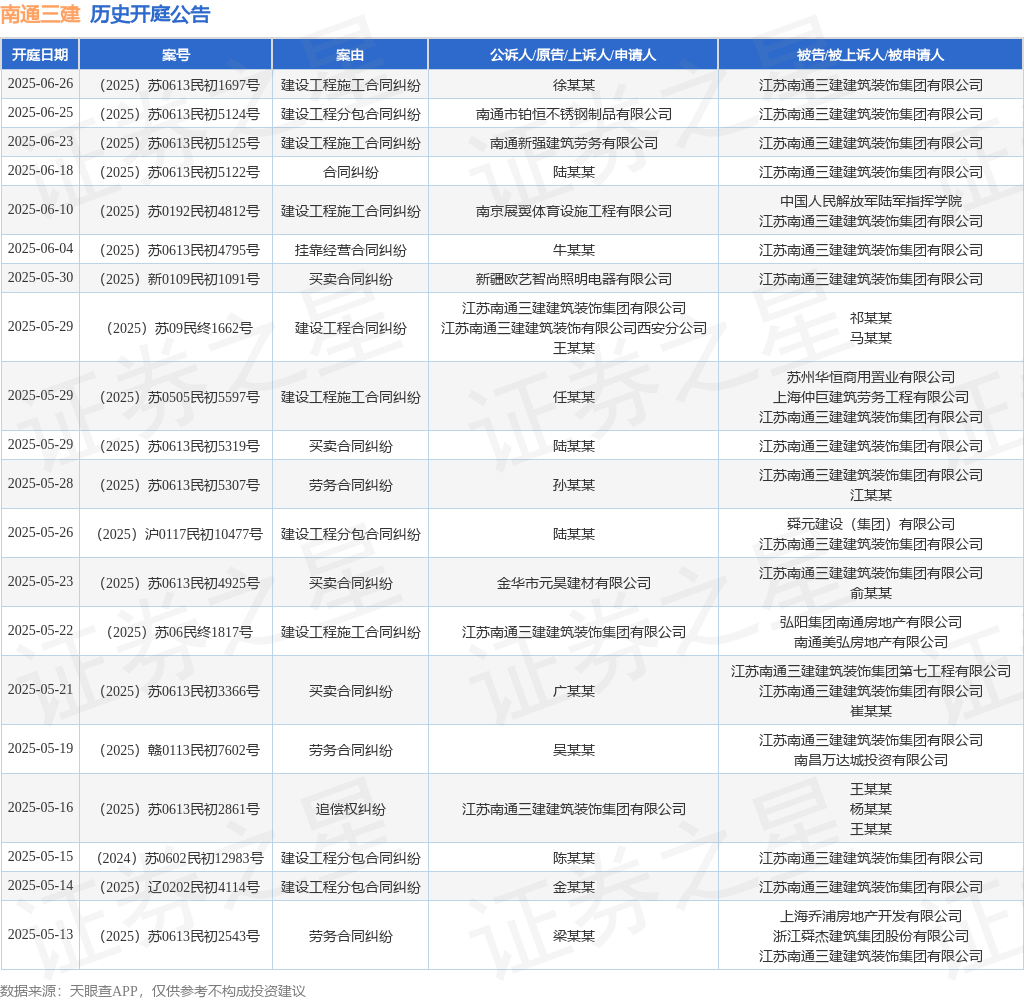Click the 历史开庭公告 heading
Viewport: 1024px width, 1000px height.
150,14
